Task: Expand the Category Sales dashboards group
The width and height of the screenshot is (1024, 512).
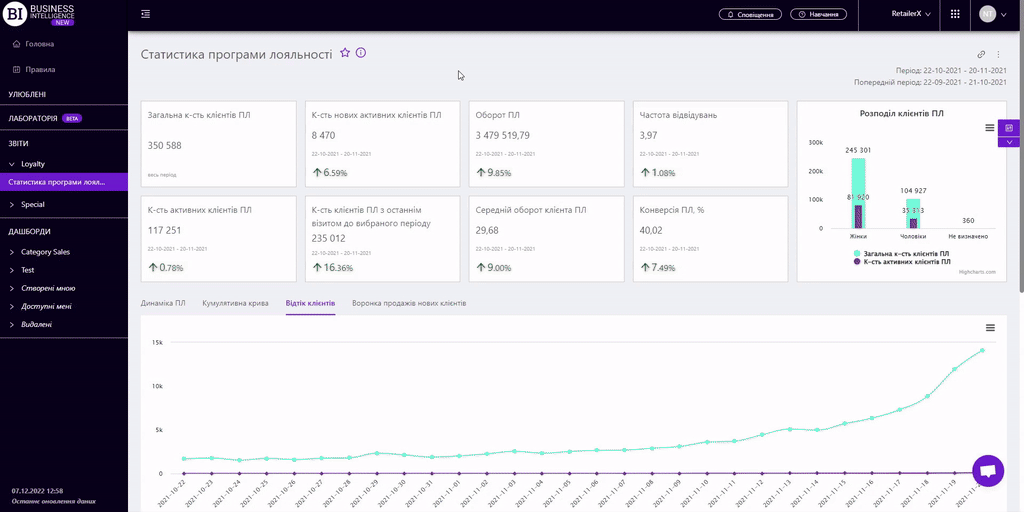Action: 45,252
